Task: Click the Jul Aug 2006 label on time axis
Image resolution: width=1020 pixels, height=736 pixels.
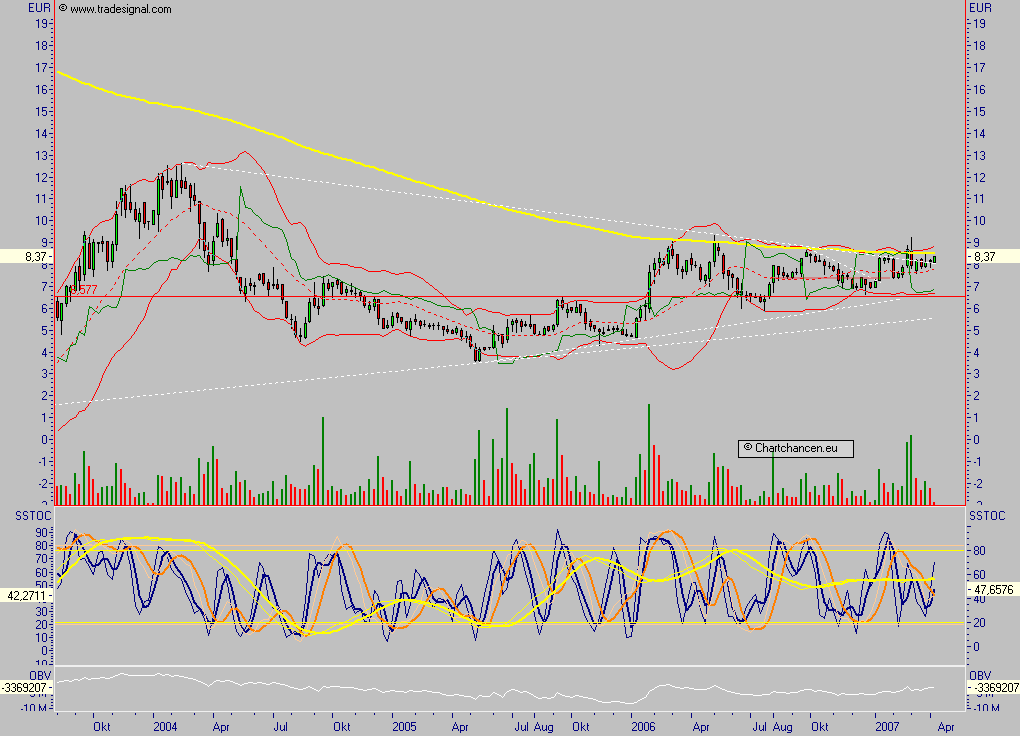Action: tap(772, 726)
